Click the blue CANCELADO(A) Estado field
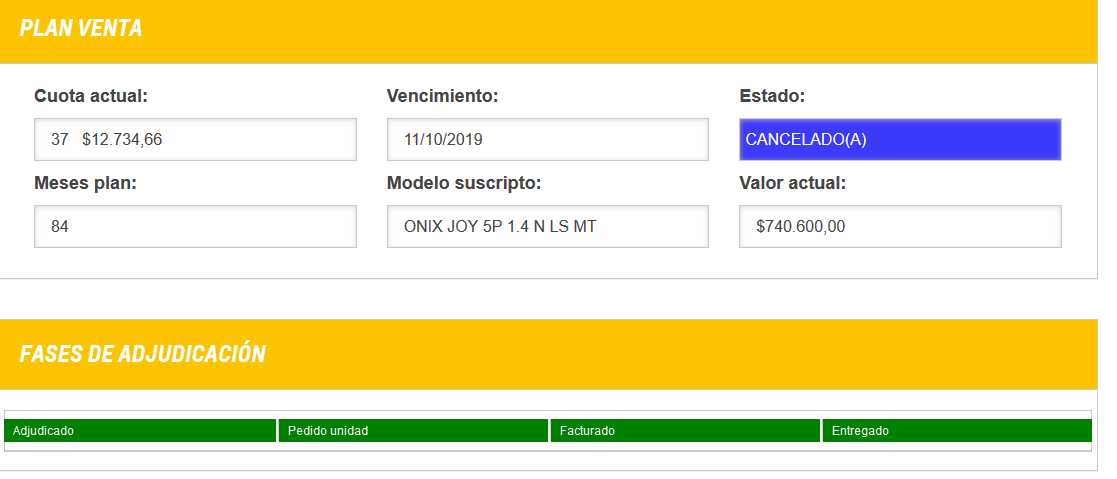This screenshot has width=1117, height=479. point(899,140)
